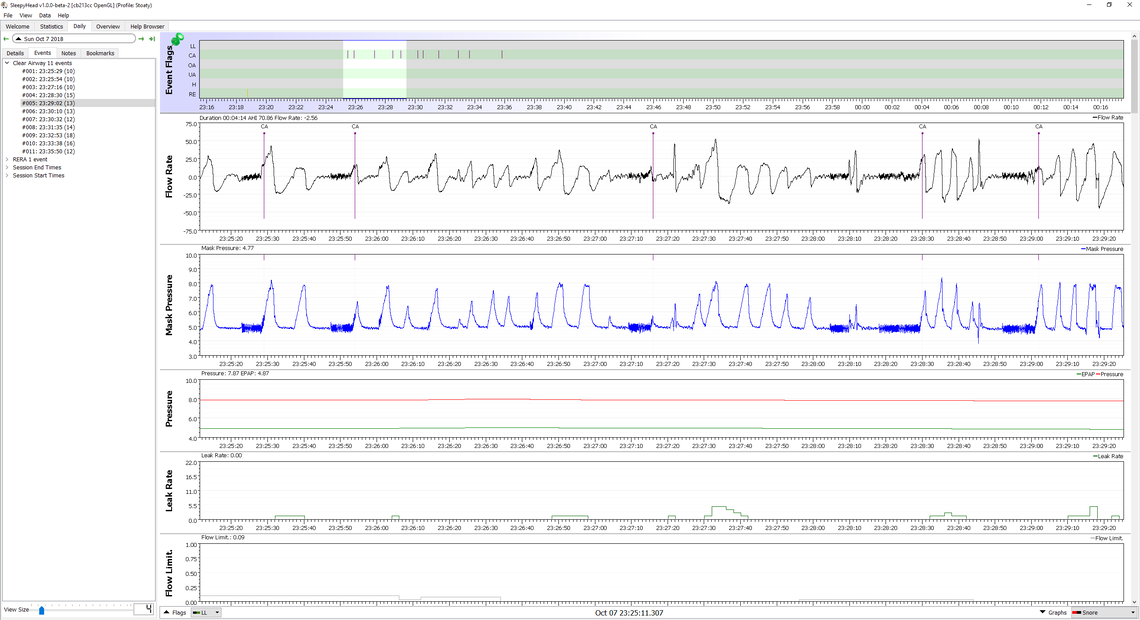Click the Flow Rate graph title
The image size is (1140, 620).
169,177
